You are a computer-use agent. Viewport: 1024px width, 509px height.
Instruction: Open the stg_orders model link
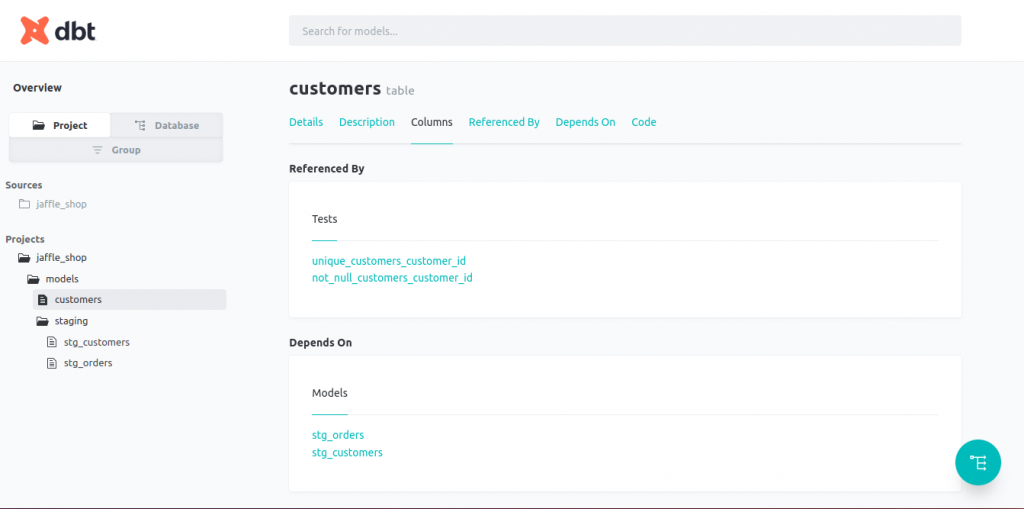338,435
